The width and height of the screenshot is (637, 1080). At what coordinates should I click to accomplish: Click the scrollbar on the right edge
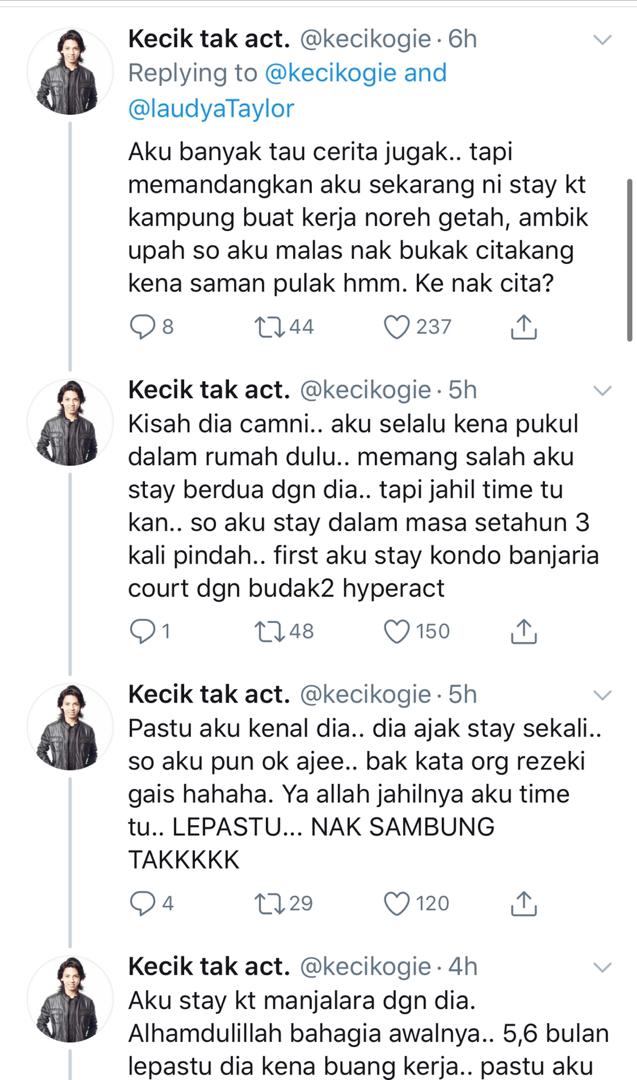point(629,260)
